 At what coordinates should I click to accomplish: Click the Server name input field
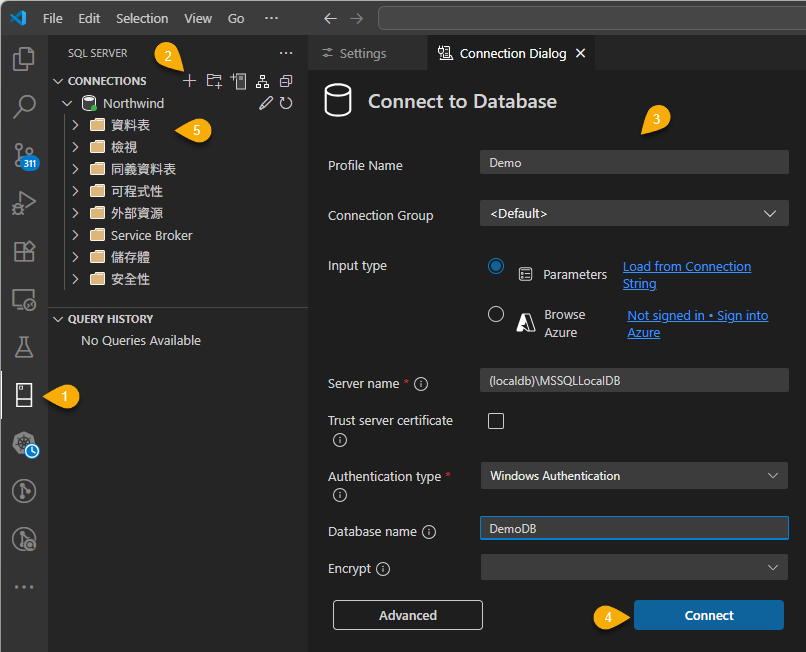point(634,381)
